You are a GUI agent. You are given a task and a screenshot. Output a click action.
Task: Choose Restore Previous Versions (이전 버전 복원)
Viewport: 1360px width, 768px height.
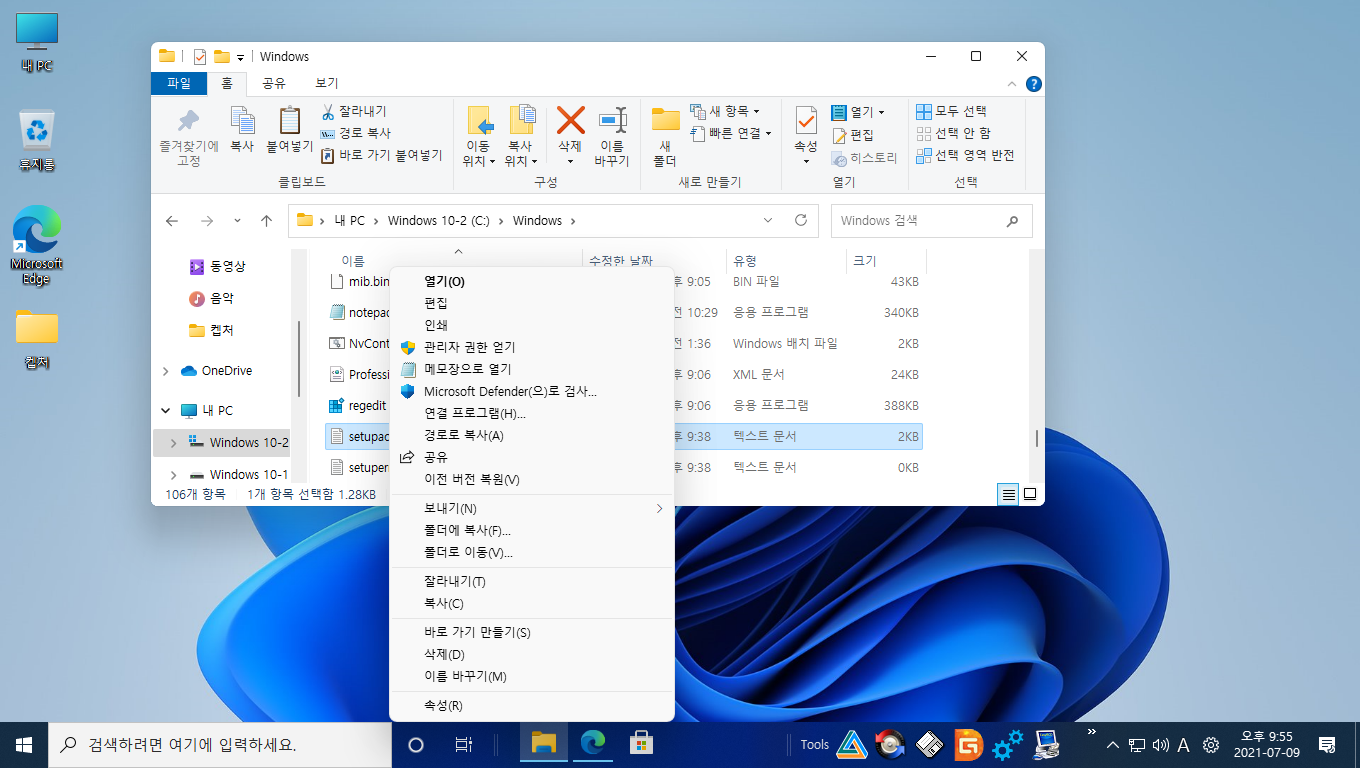[x=531, y=479]
